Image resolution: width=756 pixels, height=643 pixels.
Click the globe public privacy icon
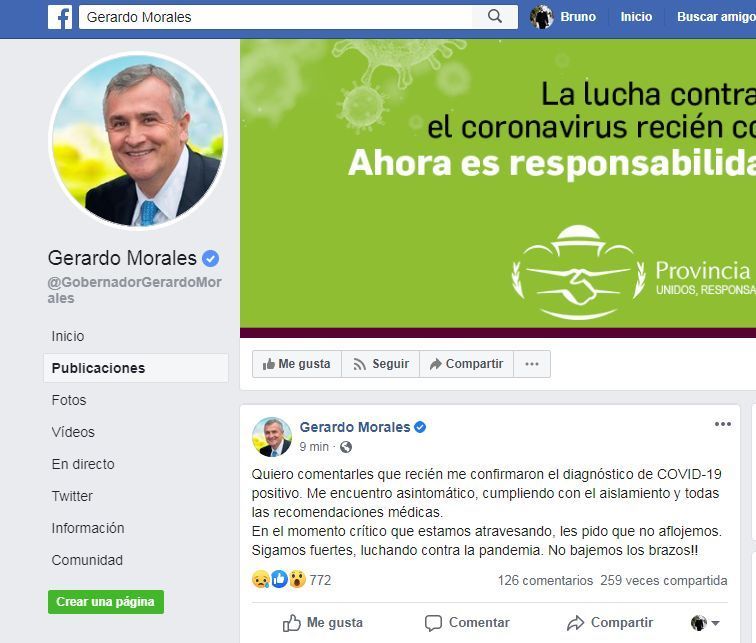(x=346, y=447)
